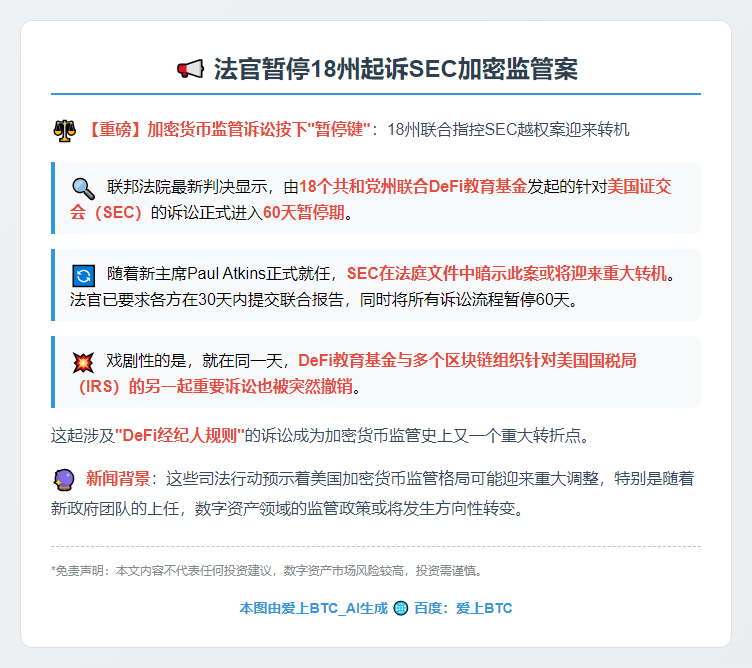The image size is (752, 668).
Task: Click red phrase "DeFi经纪人规则"
Action: pos(180,435)
